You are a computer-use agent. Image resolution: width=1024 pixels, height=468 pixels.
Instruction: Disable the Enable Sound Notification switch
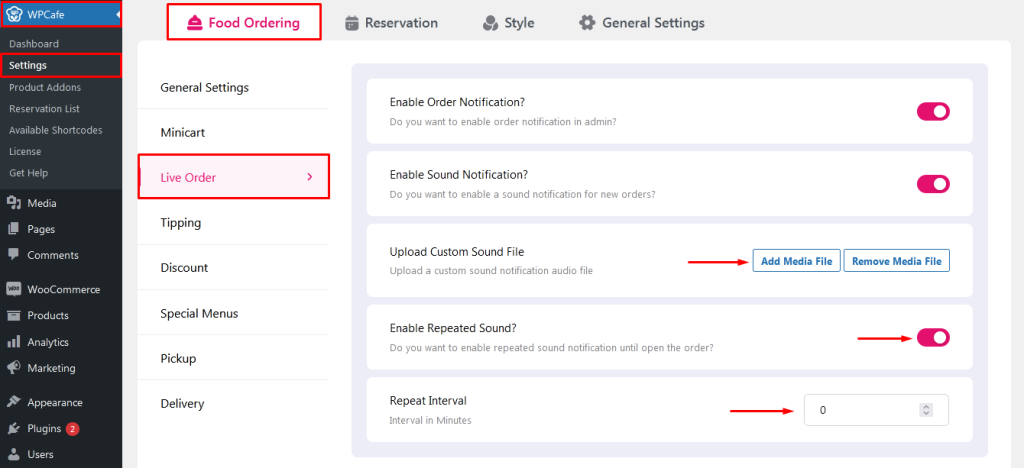click(933, 184)
